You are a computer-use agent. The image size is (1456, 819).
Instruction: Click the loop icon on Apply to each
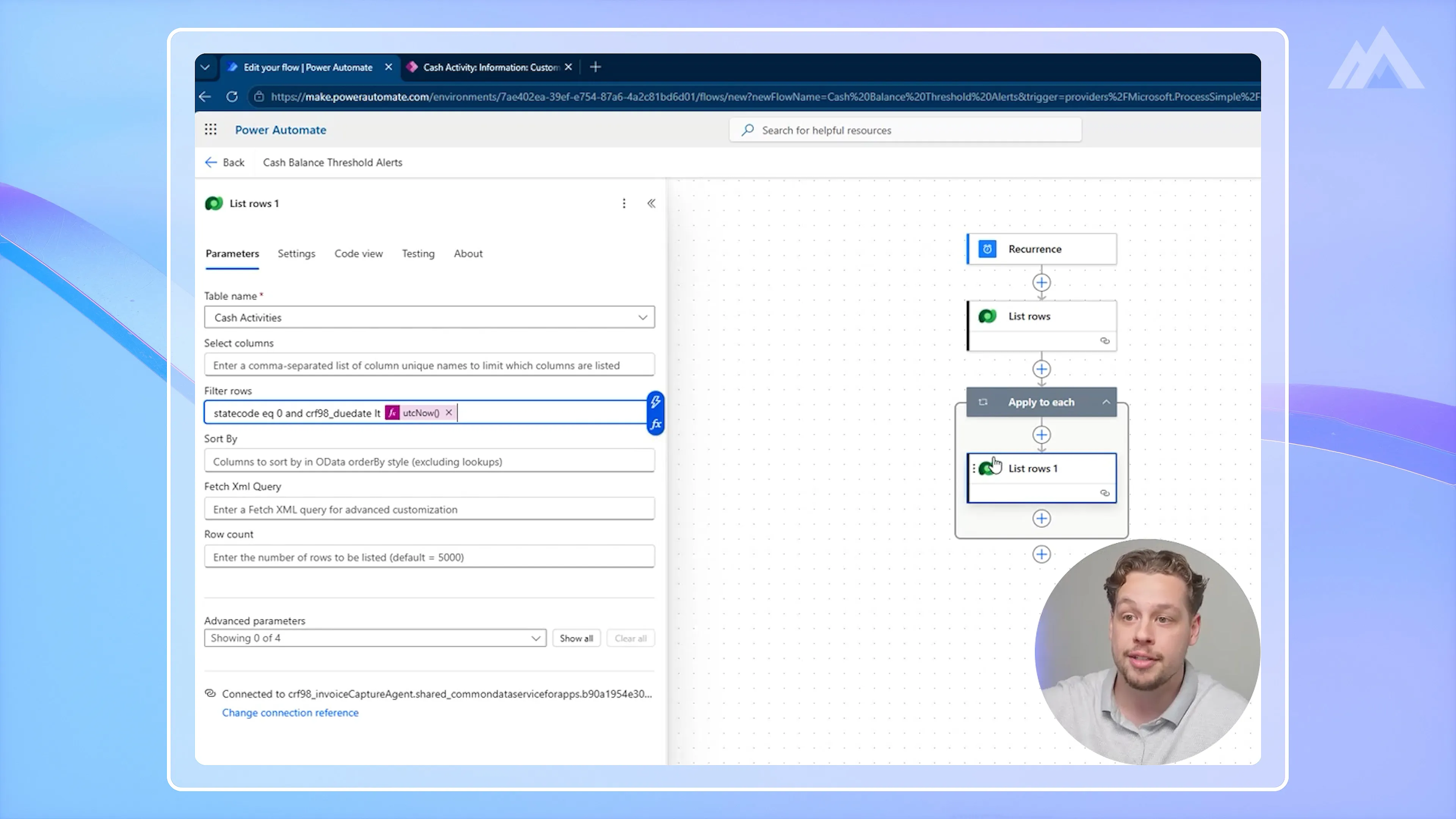tap(983, 402)
